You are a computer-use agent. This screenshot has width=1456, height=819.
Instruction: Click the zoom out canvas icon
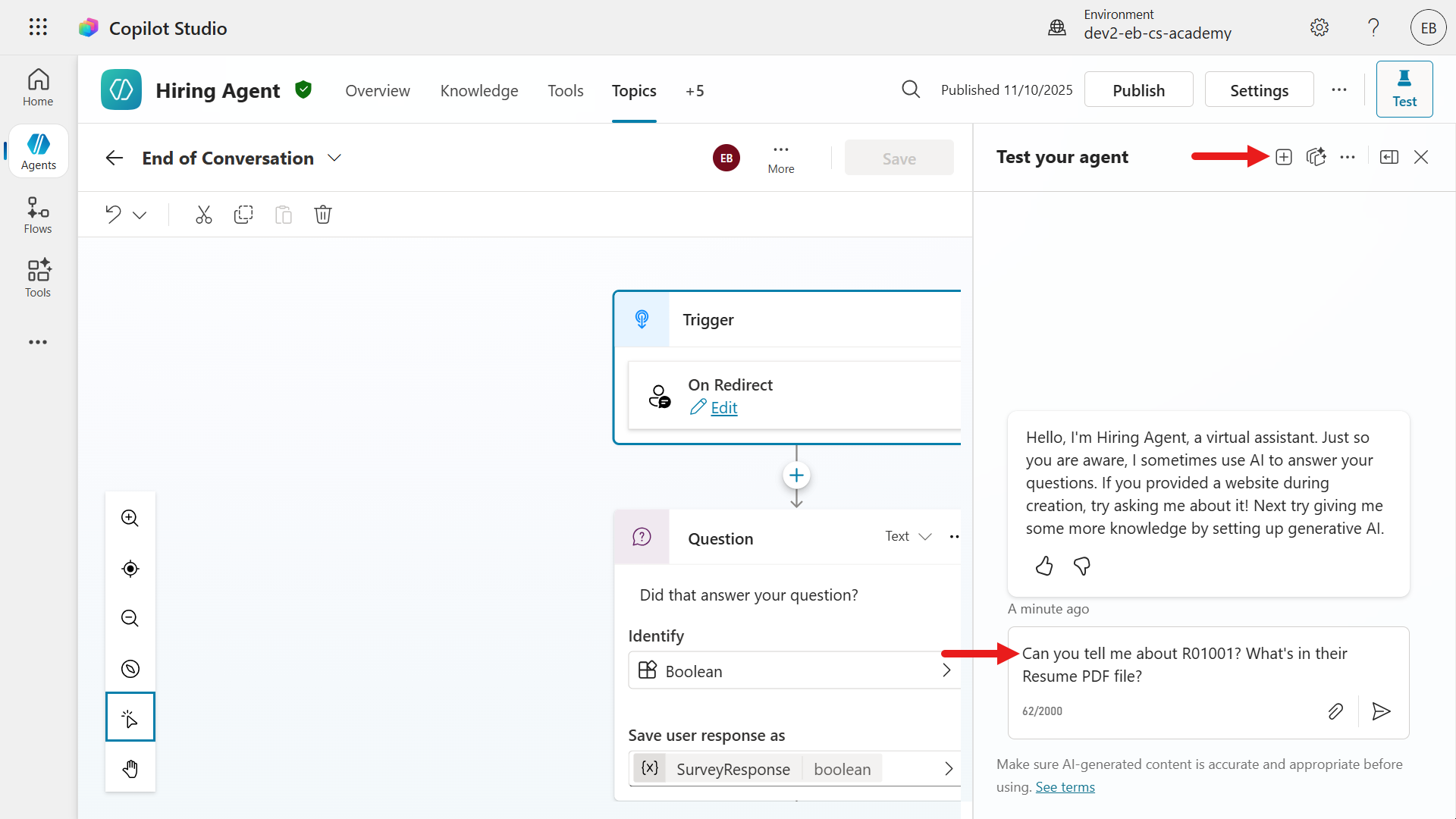click(x=130, y=618)
